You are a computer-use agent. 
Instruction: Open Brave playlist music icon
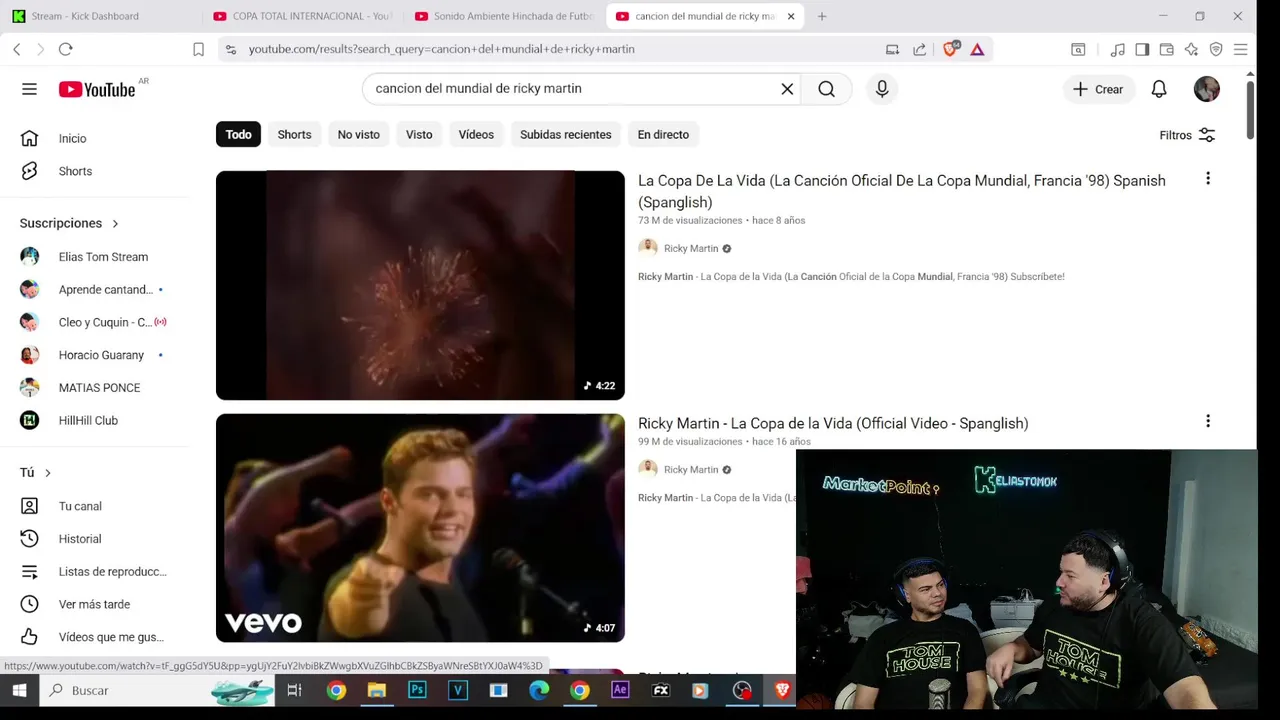[1117, 49]
